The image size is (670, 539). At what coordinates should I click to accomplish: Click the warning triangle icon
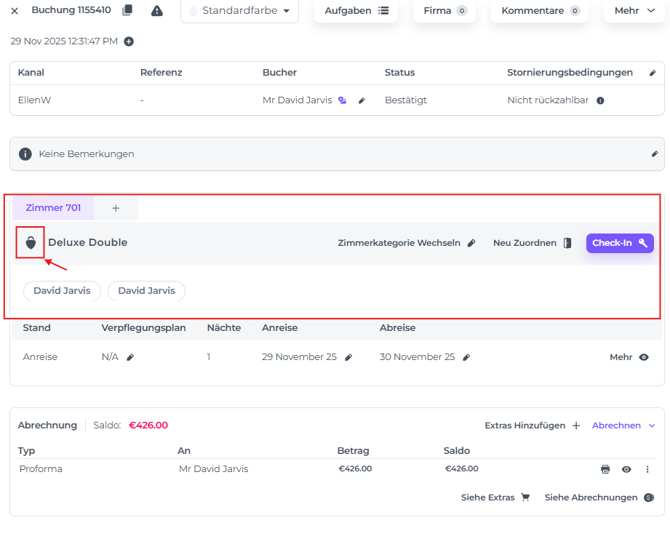click(x=157, y=11)
